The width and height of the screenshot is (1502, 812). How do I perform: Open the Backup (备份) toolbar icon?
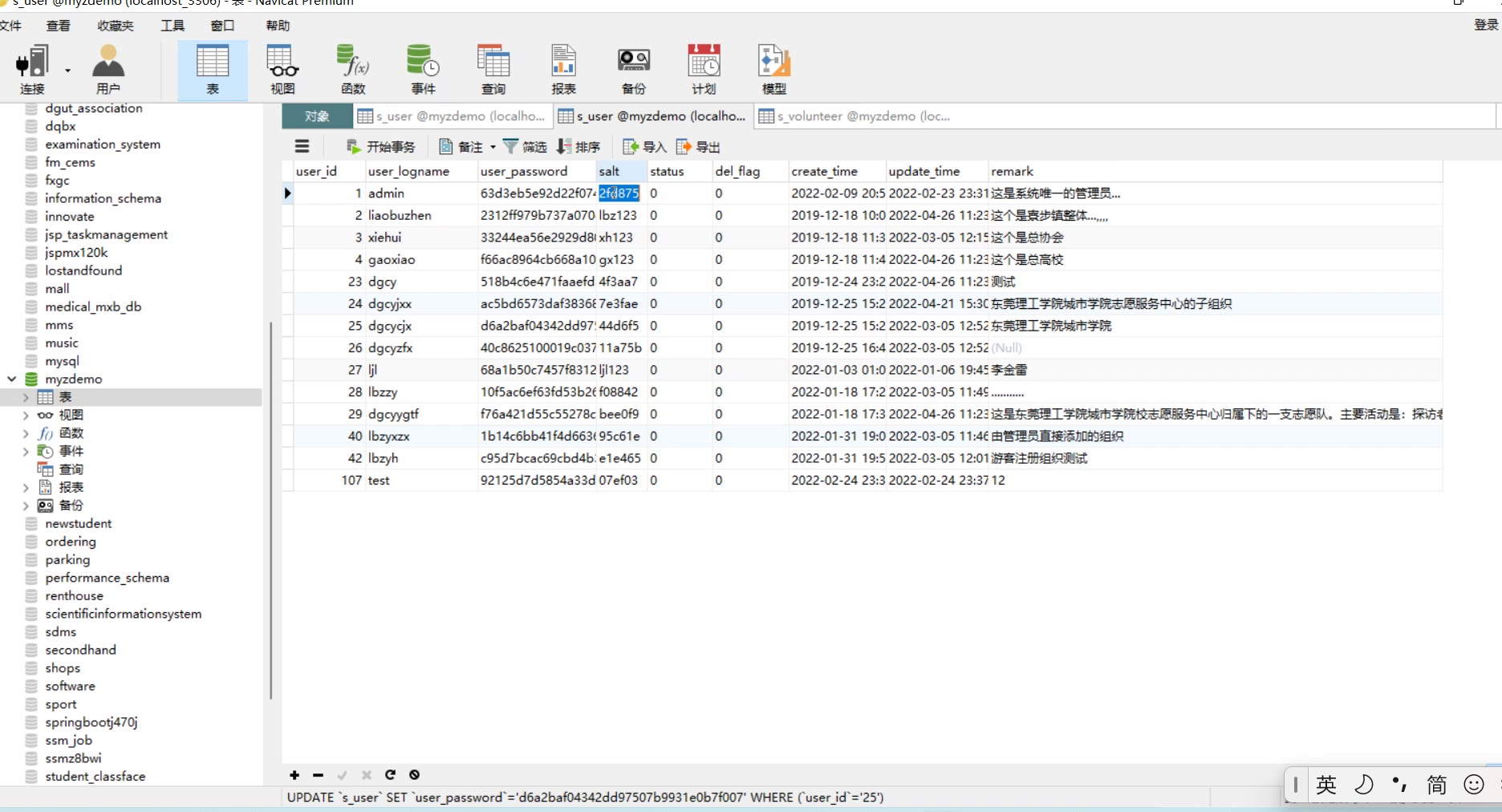(634, 70)
